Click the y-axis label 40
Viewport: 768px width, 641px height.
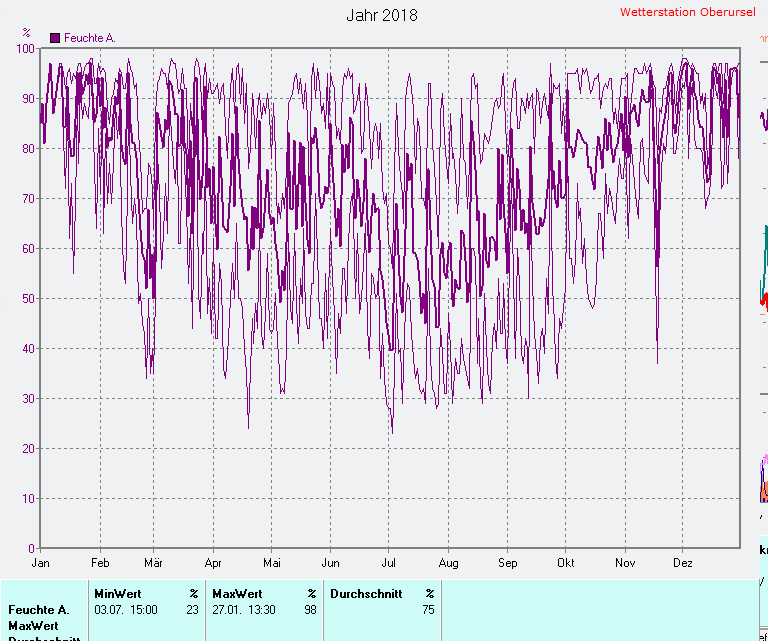[28, 349]
